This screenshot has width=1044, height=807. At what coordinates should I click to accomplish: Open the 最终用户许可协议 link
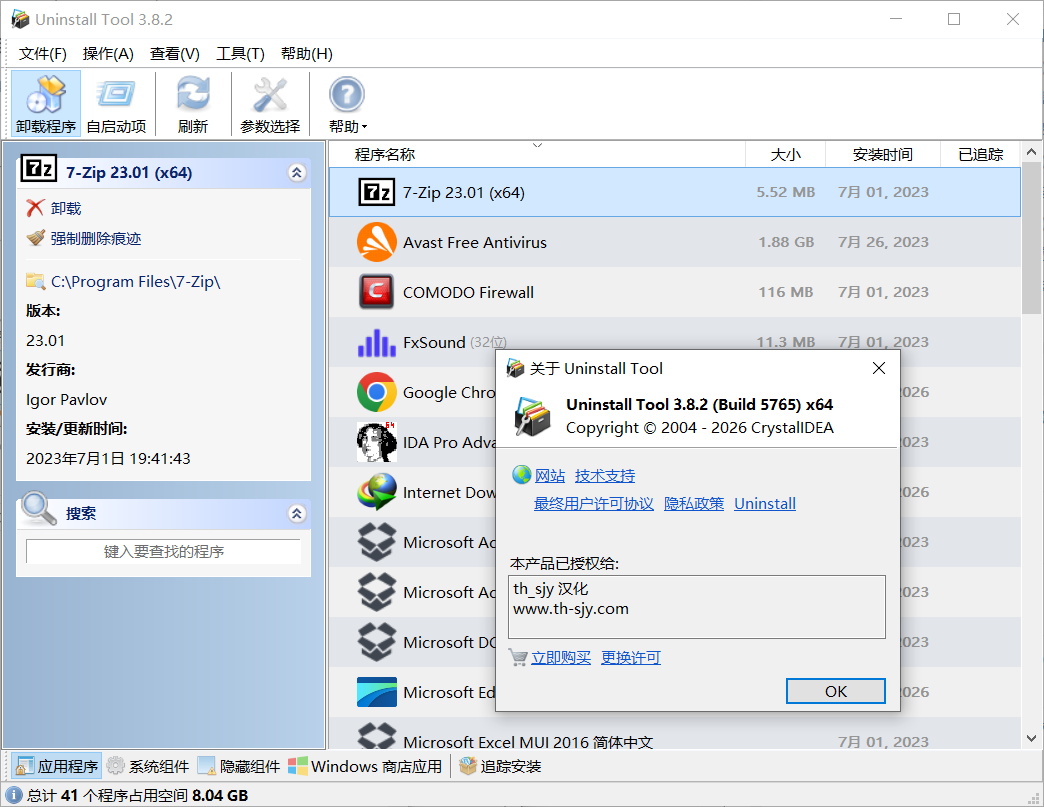click(x=594, y=503)
